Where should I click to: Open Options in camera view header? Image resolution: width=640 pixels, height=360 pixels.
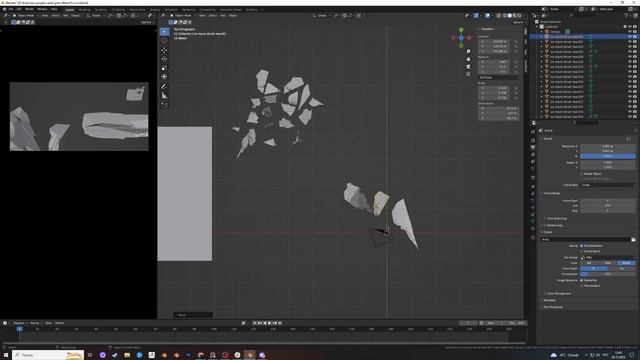pyautogui.click(x=147, y=22)
